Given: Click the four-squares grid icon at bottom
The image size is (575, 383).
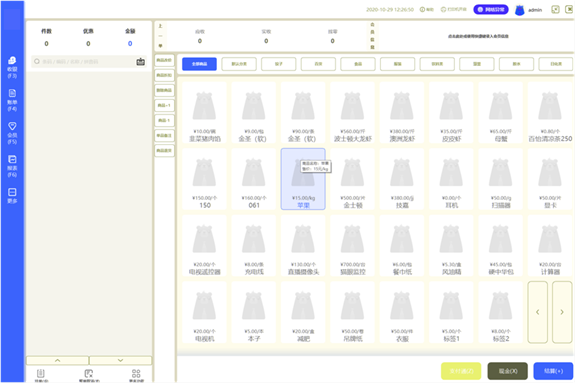Looking at the screenshot, I should click(x=136, y=373).
